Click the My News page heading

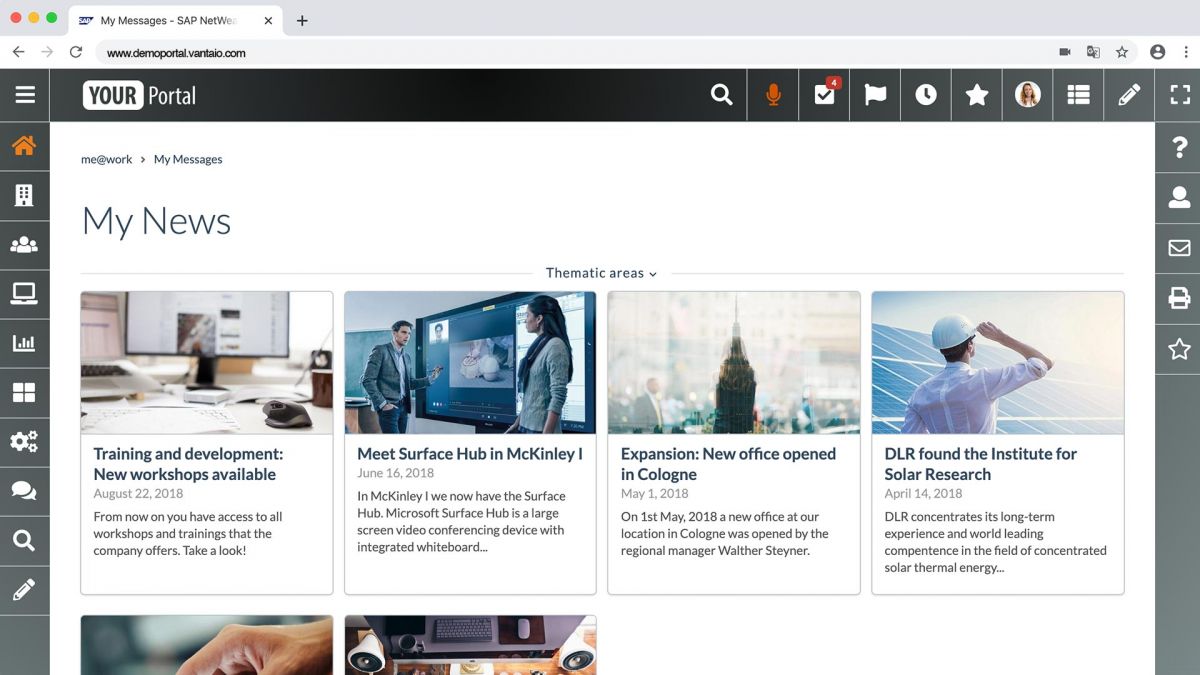click(156, 221)
